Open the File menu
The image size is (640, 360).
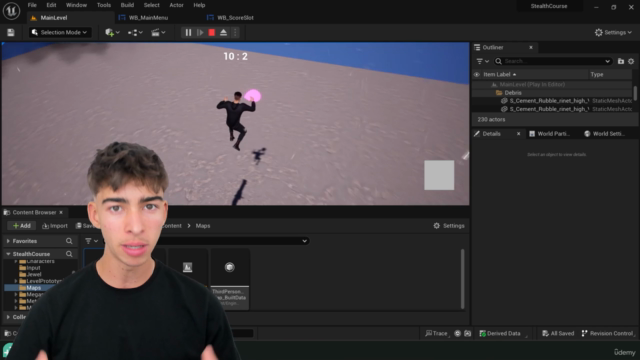(x=32, y=5)
